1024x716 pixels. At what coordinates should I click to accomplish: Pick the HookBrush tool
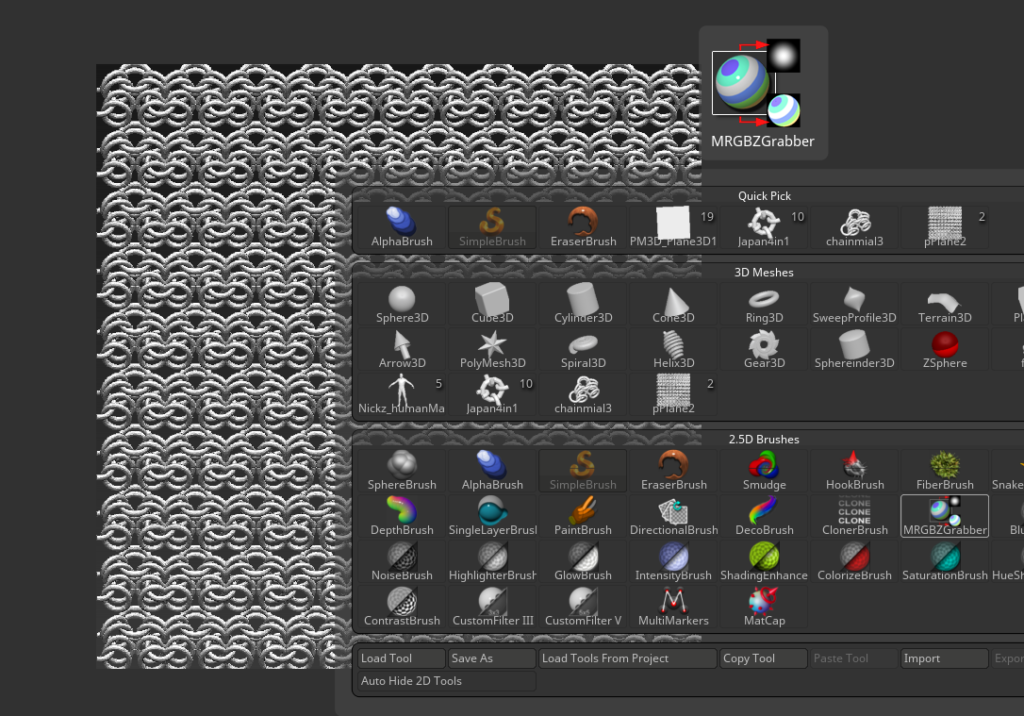point(855,471)
